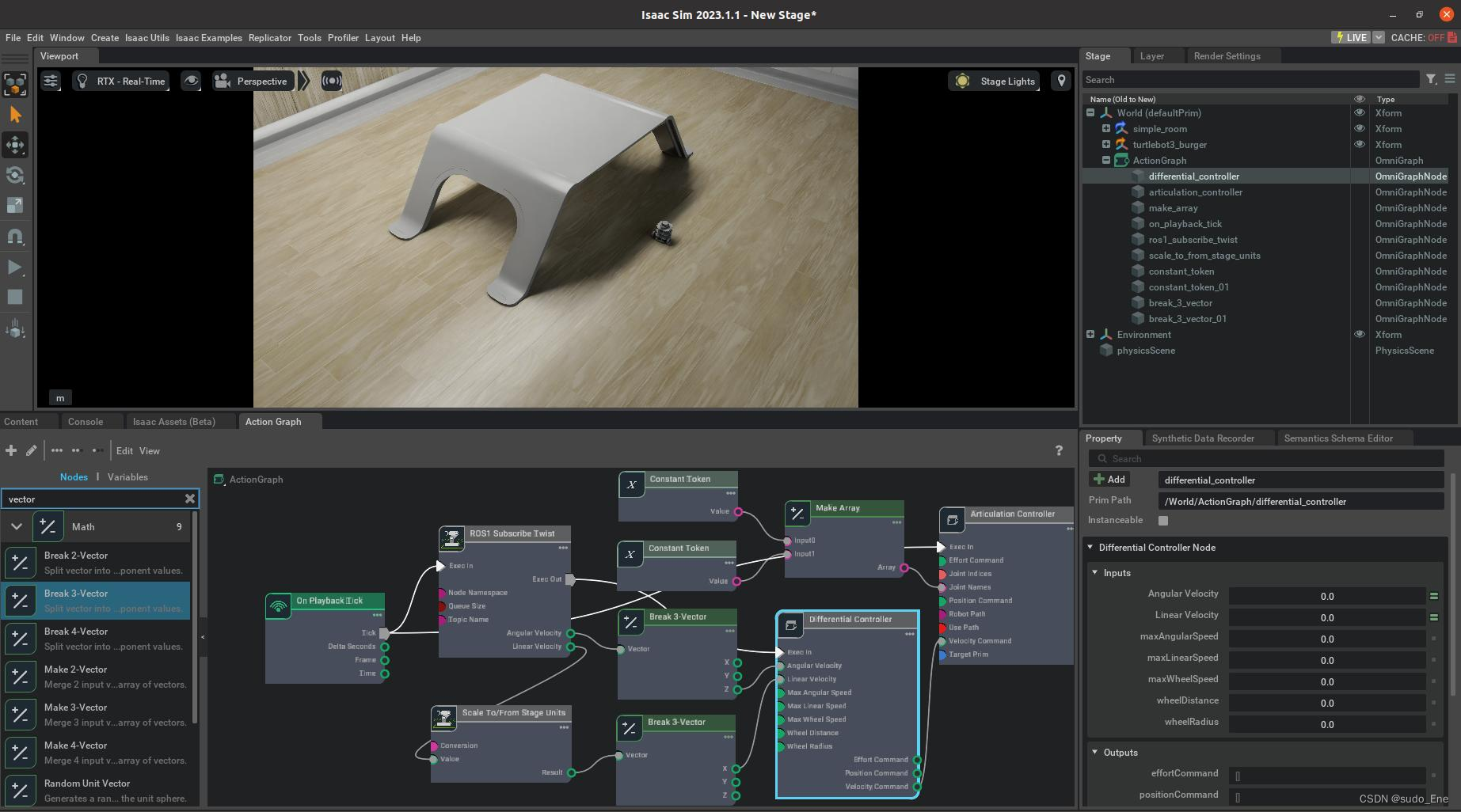Toggle the Instanceable checkbox
This screenshot has width=1461, height=812.
pyautogui.click(x=1163, y=521)
